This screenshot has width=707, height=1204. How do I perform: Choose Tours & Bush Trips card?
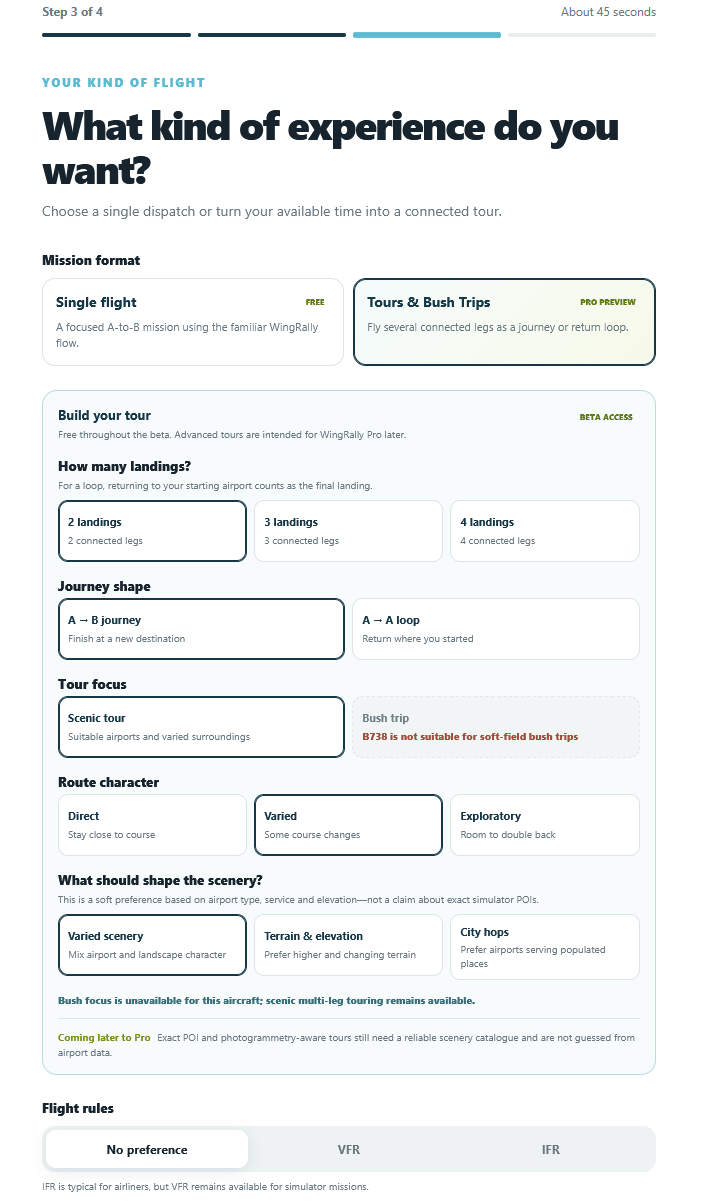(x=505, y=322)
